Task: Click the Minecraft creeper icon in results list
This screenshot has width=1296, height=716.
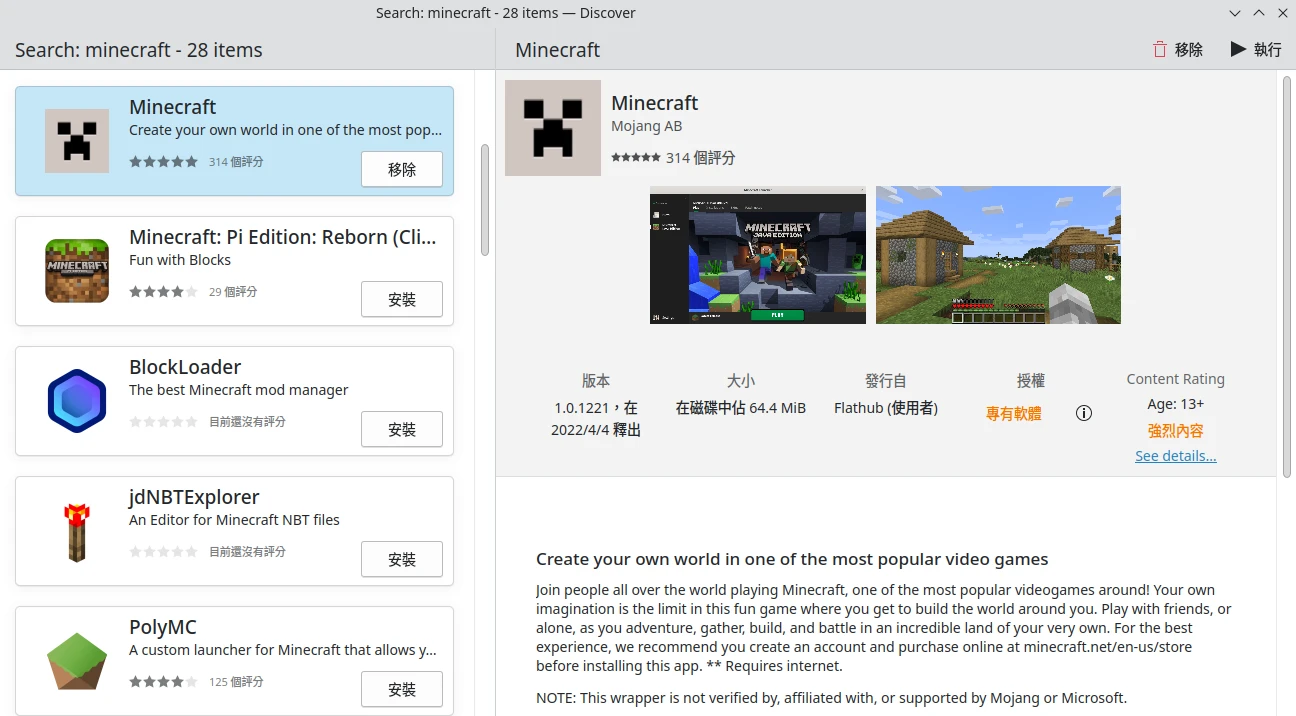Action: [77, 141]
